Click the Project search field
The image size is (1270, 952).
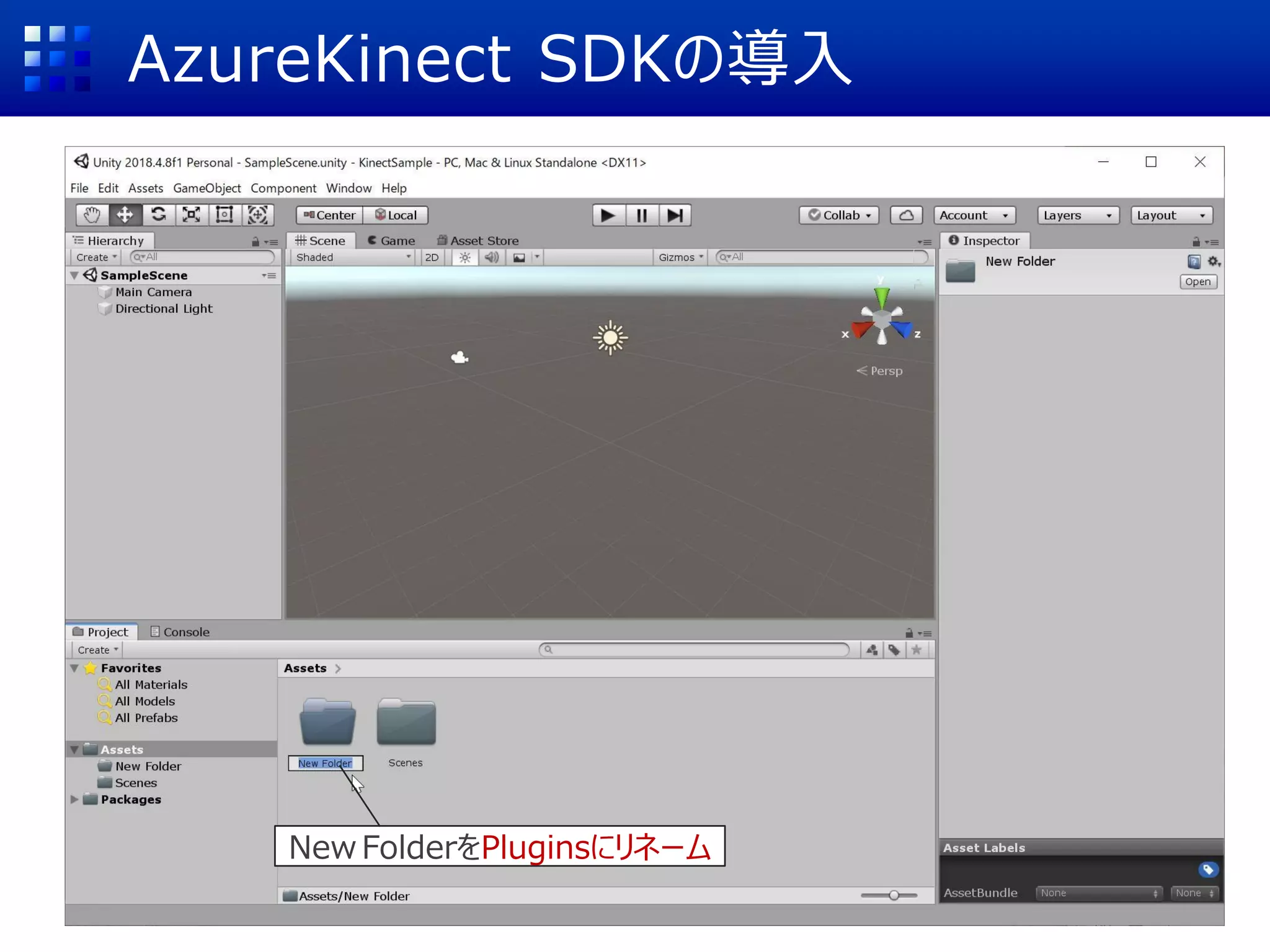click(694, 650)
